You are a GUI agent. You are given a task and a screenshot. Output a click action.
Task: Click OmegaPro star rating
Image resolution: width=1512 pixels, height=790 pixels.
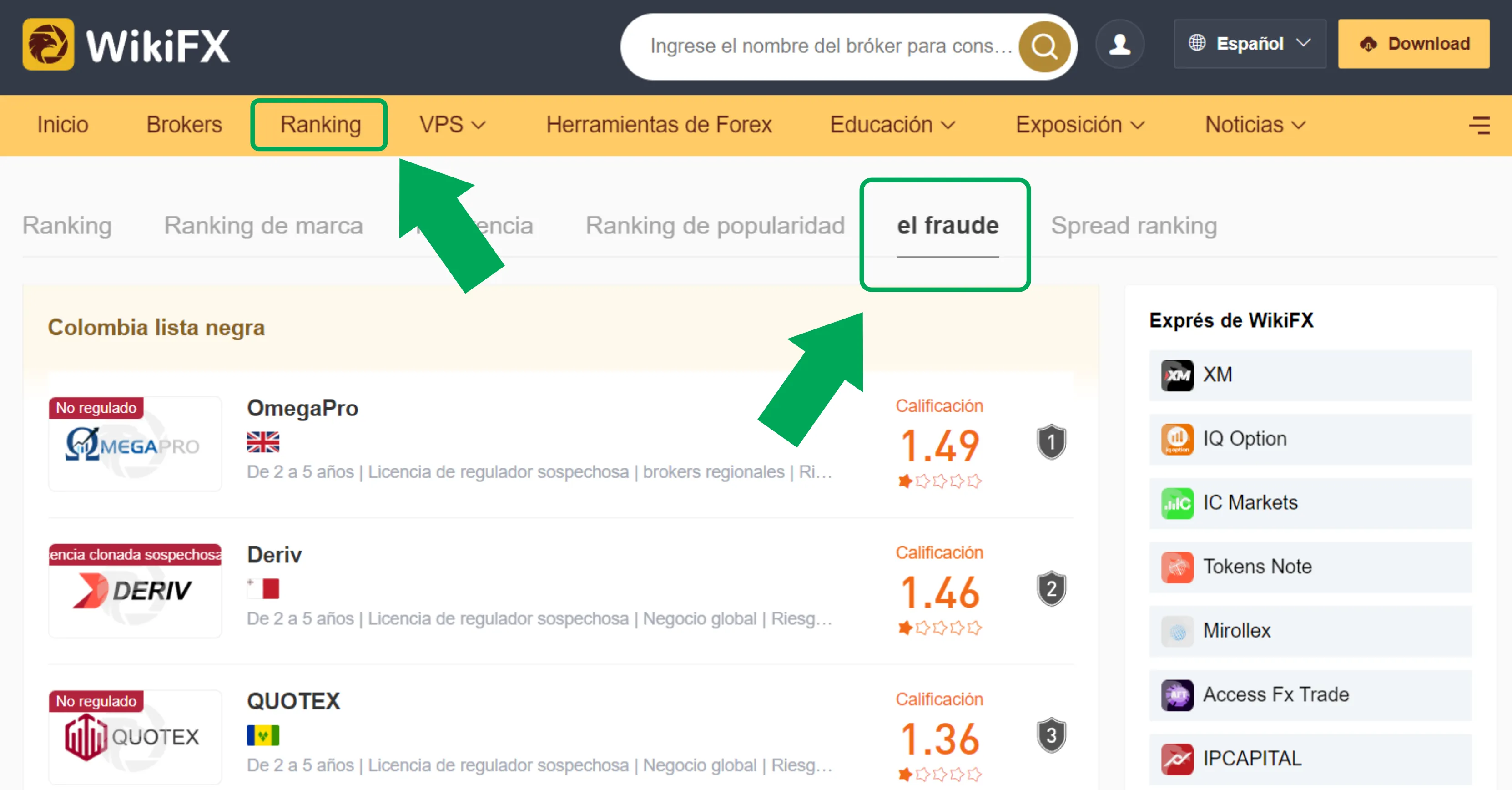tap(940, 481)
